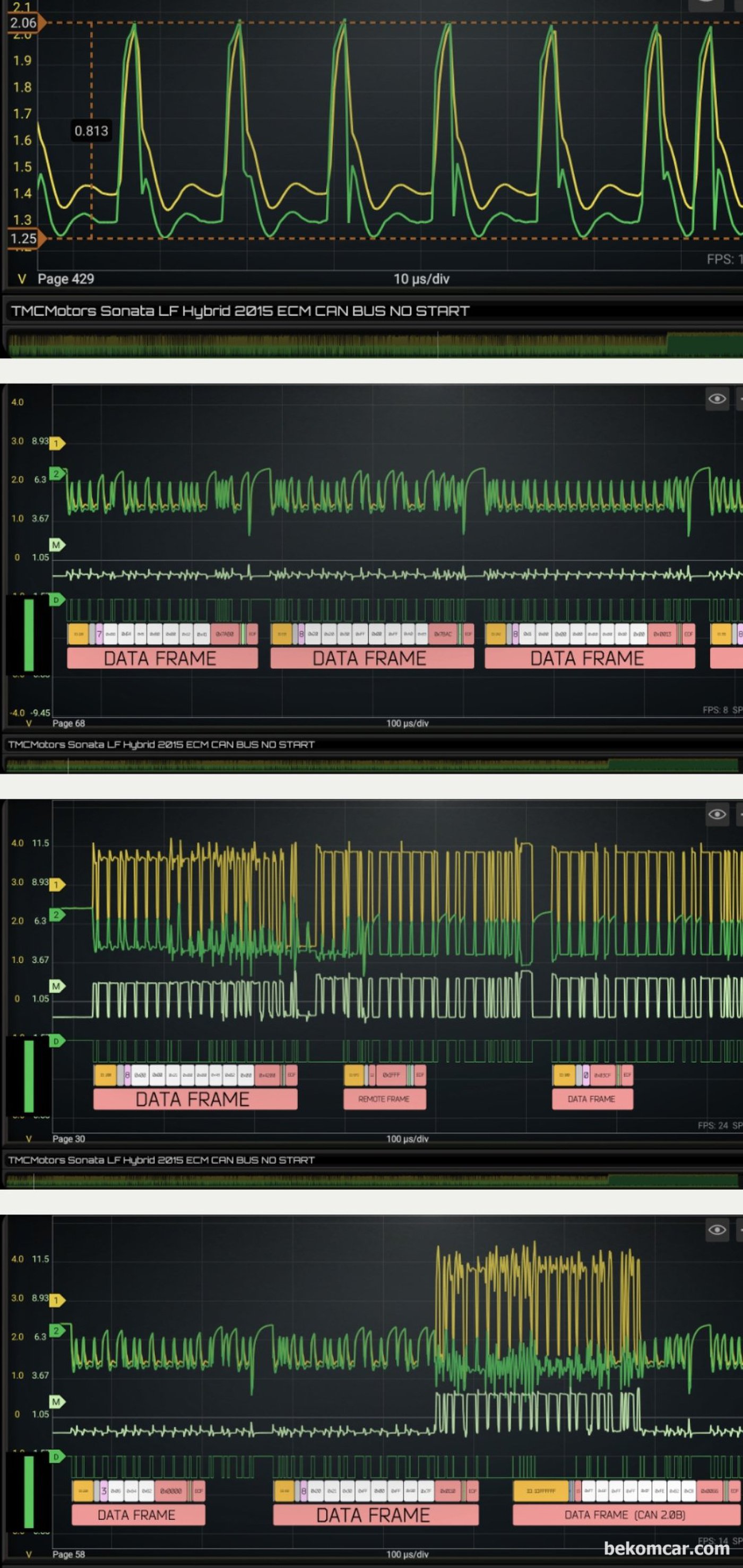Click the 0x1FFF field in the remote frame
This screenshot has height=1568, width=743.
click(391, 1075)
